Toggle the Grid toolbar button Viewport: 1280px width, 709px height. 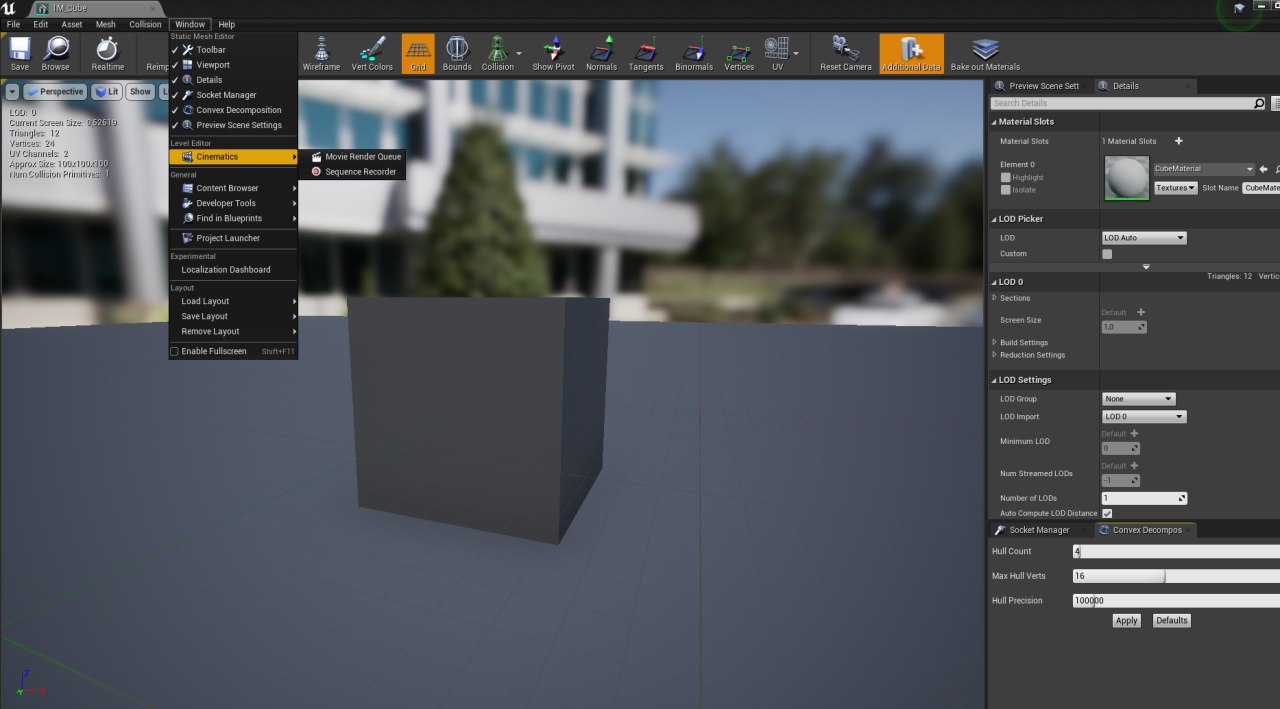point(418,54)
